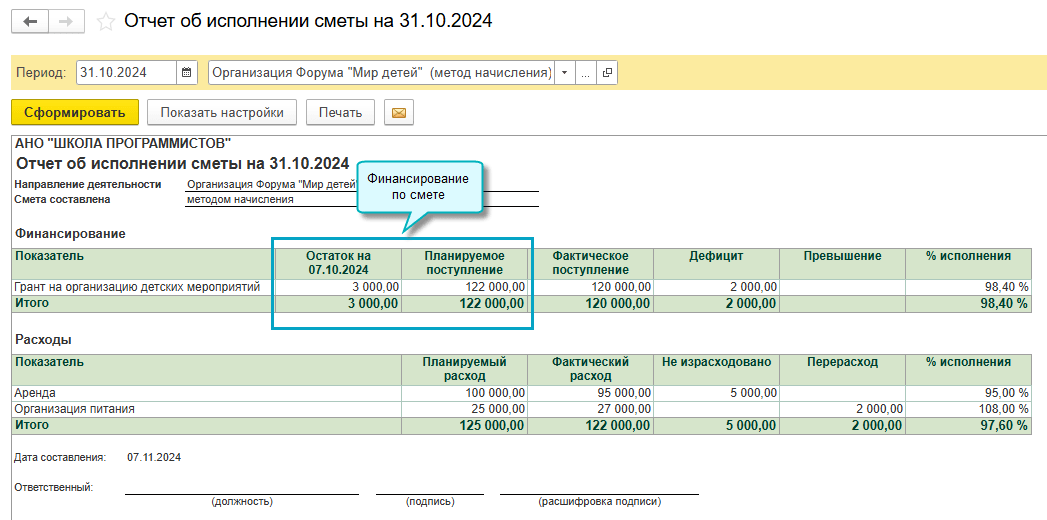Click the Печать button
The image size is (1047, 520).
point(341,112)
